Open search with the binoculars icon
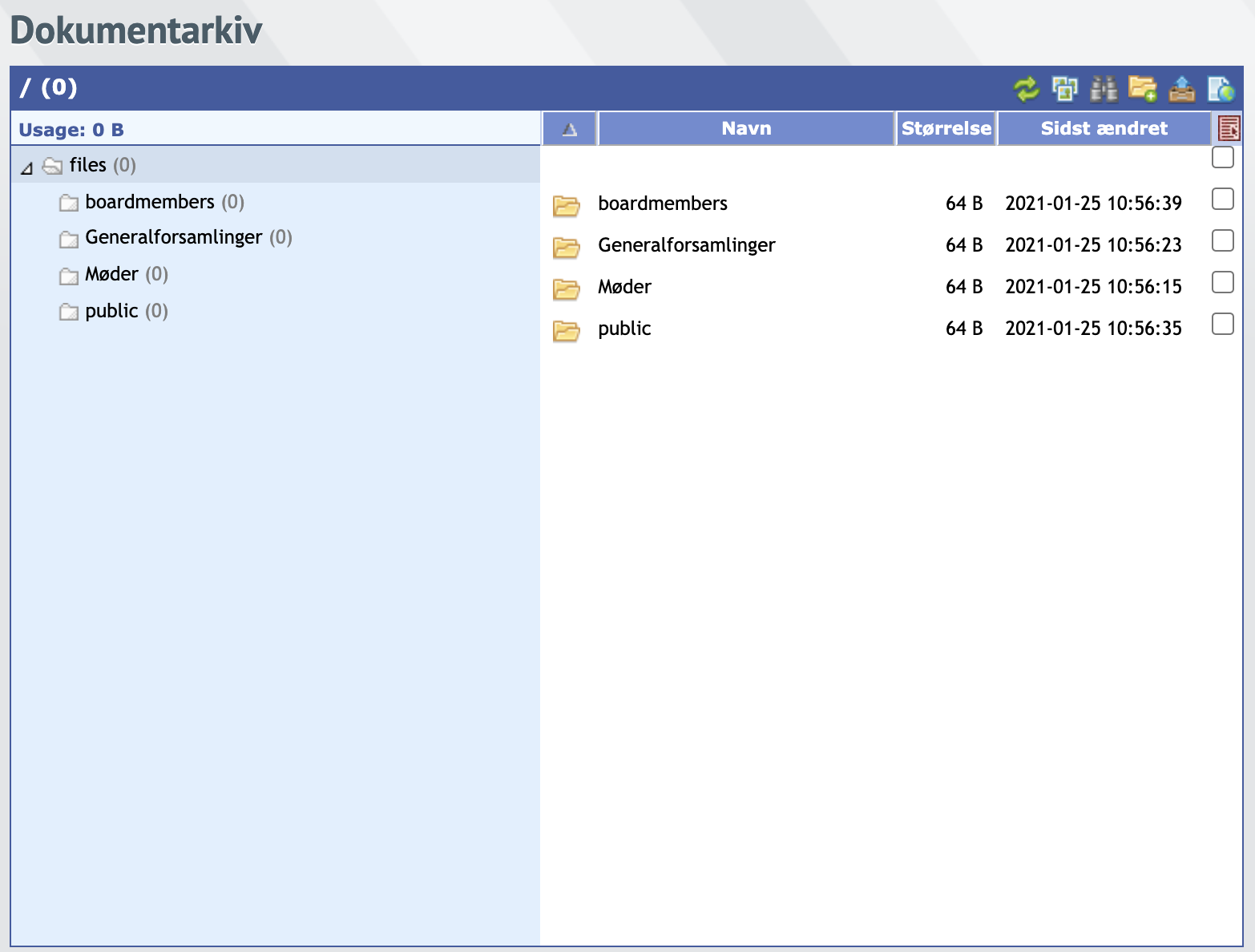This screenshot has height=952, width=1255. point(1104,88)
